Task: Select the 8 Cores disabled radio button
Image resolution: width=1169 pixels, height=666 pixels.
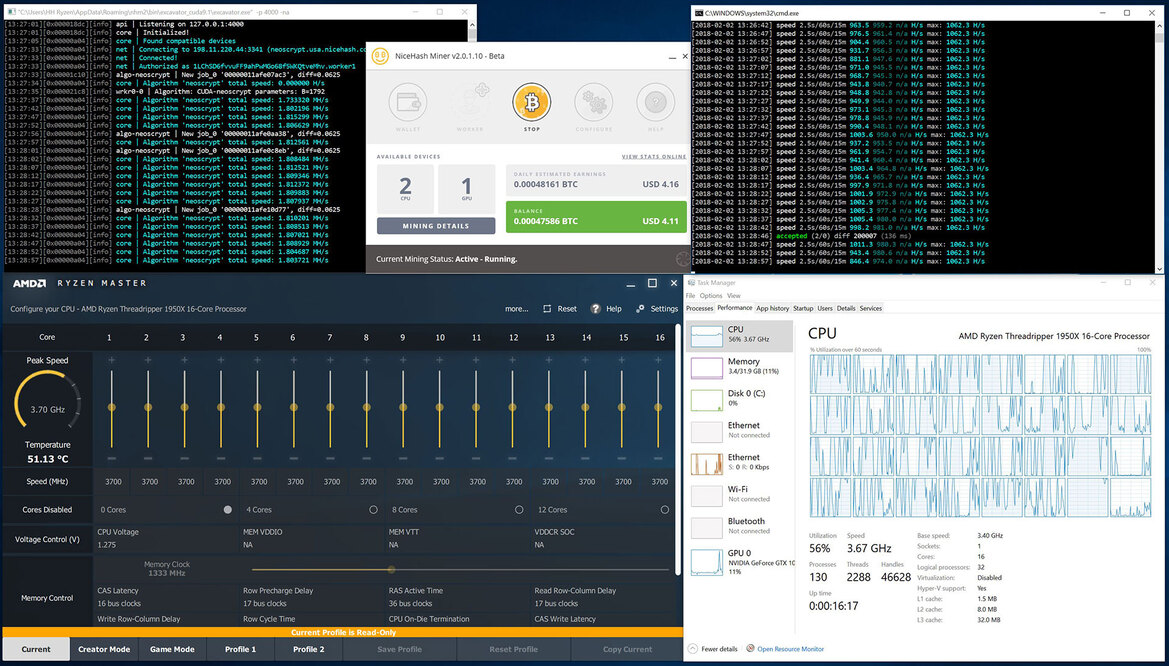Action: (x=519, y=510)
